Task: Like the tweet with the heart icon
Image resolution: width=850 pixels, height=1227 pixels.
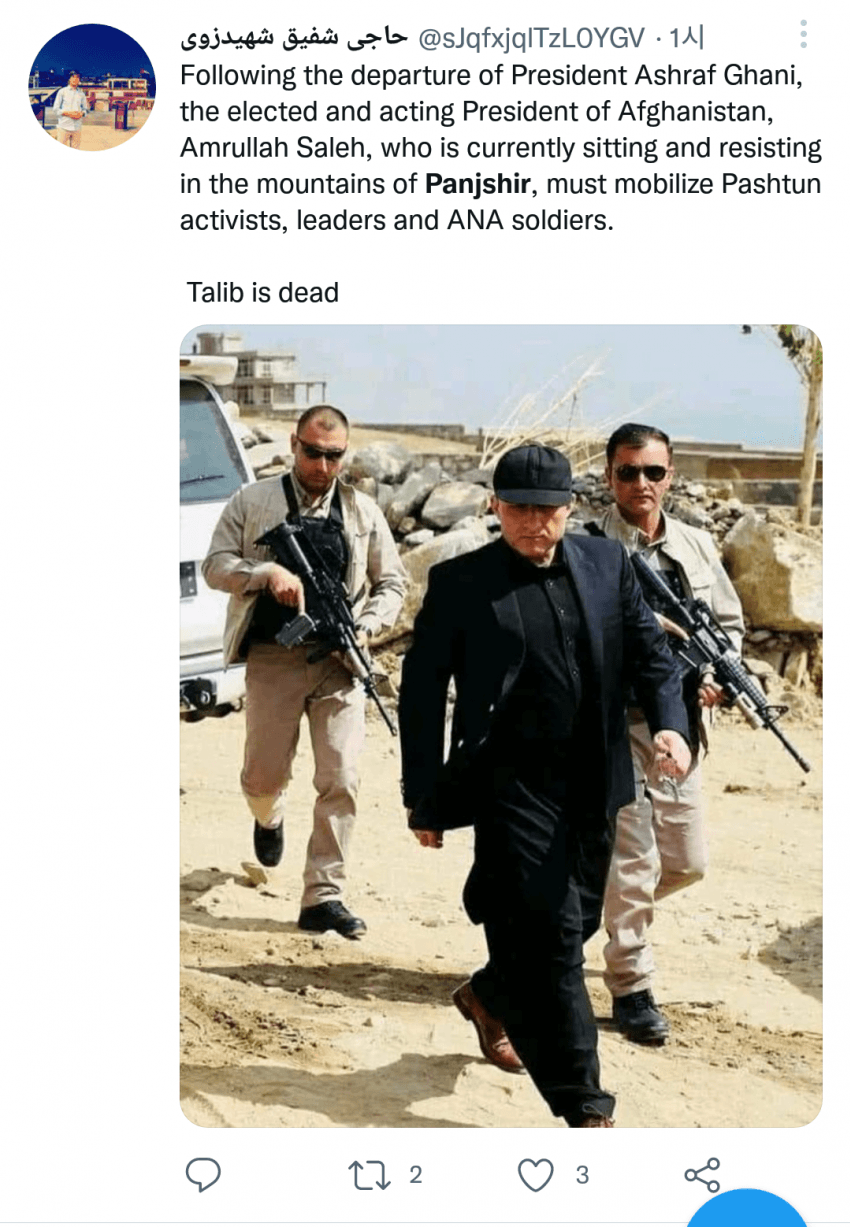Action: 537,1176
